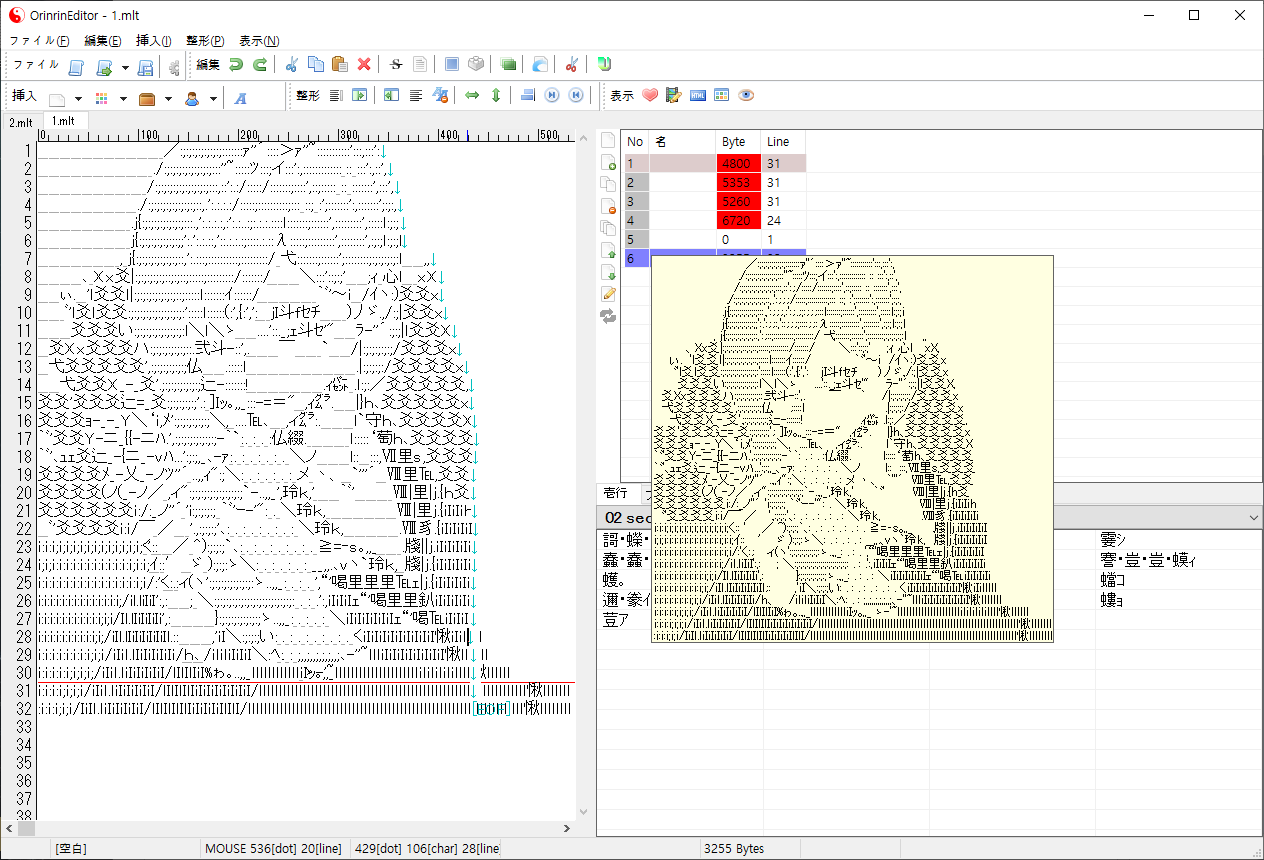The height and width of the screenshot is (860, 1264).
Task: Switch to the 2.mlt tab
Action: coord(20,122)
